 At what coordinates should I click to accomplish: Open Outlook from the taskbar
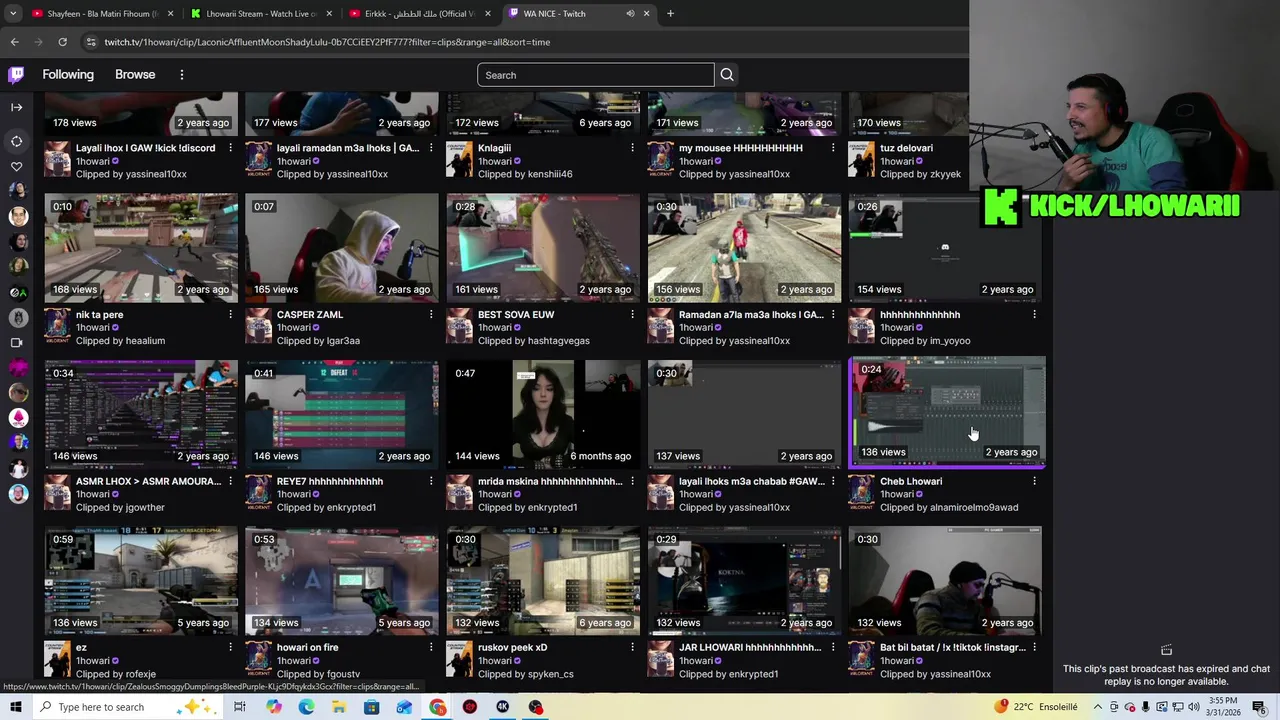pyautogui.click(x=404, y=707)
